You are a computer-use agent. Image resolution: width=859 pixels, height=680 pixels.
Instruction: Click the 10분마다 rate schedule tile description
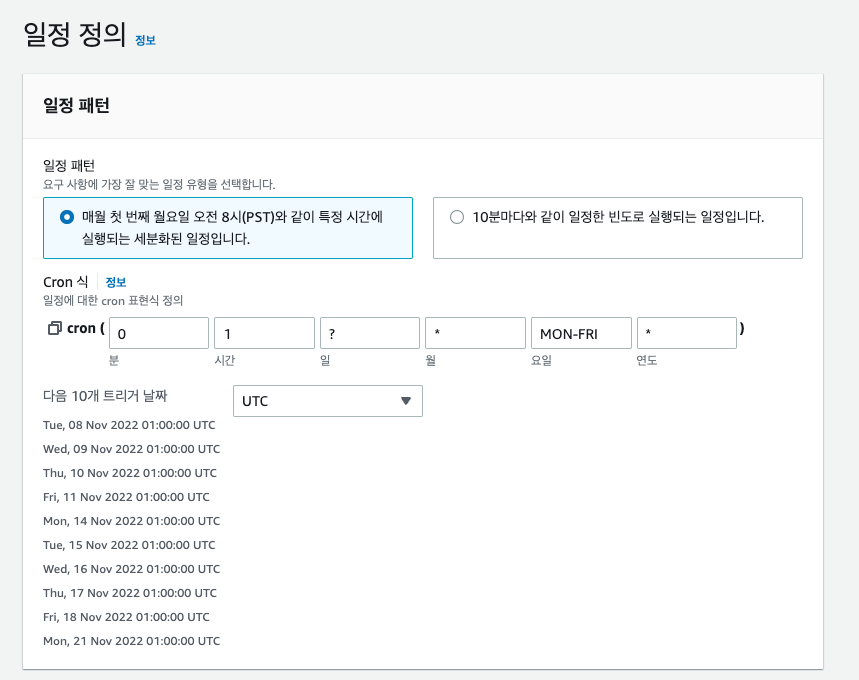click(x=619, y=217)
